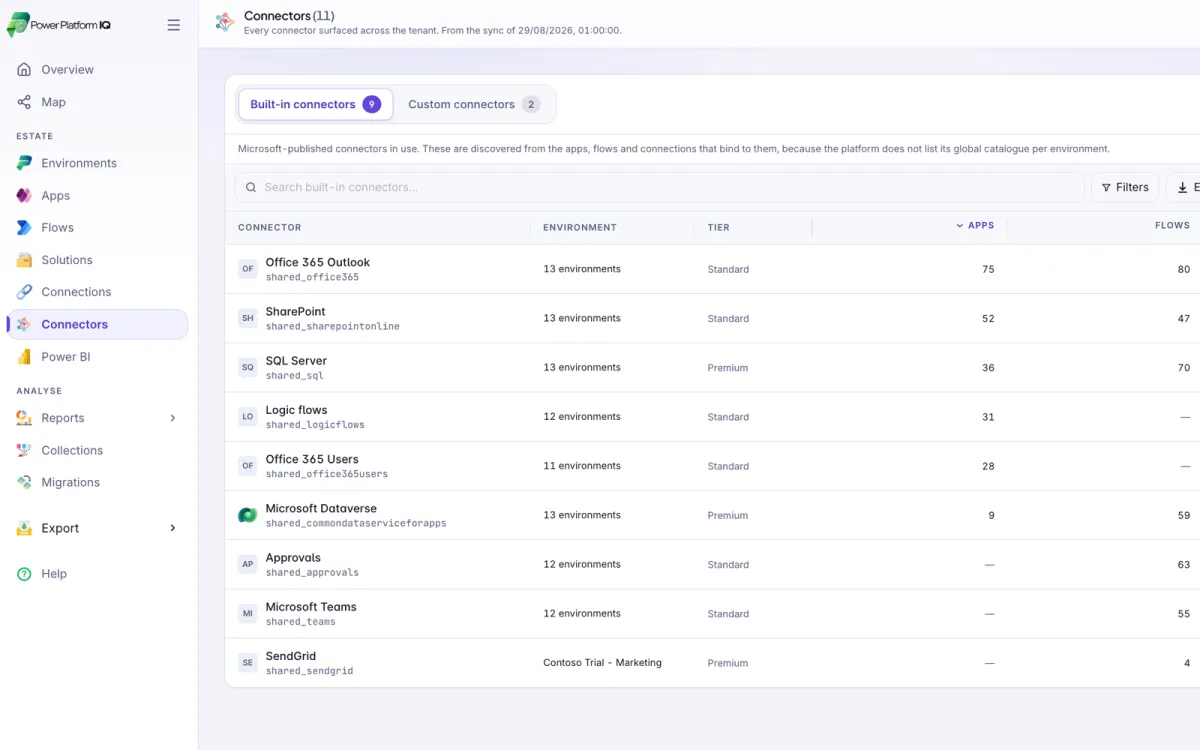Click the Built-in connectors count badge 9
This screenshot has height=750, width=1200.
372,104
